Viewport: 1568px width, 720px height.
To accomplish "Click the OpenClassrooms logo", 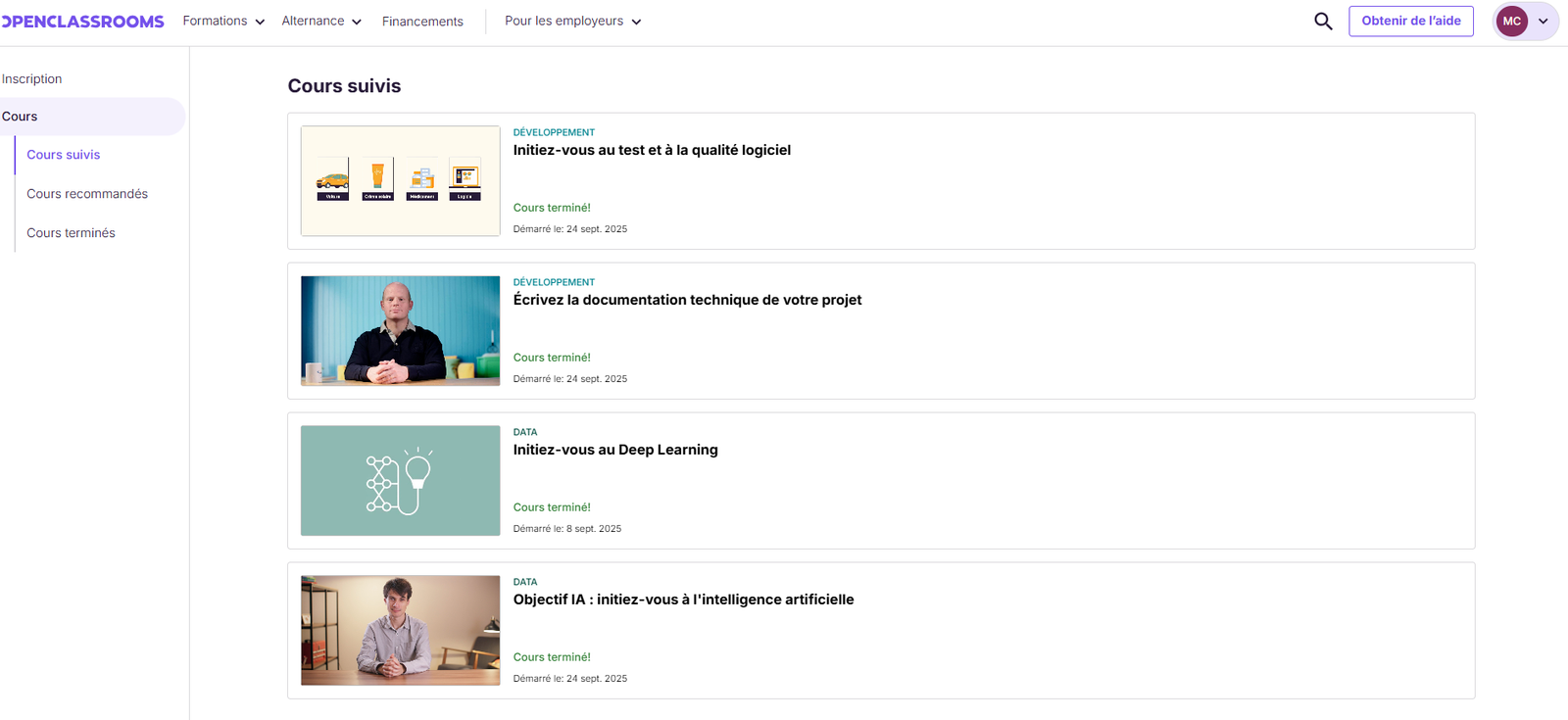I will pos(82,22).
